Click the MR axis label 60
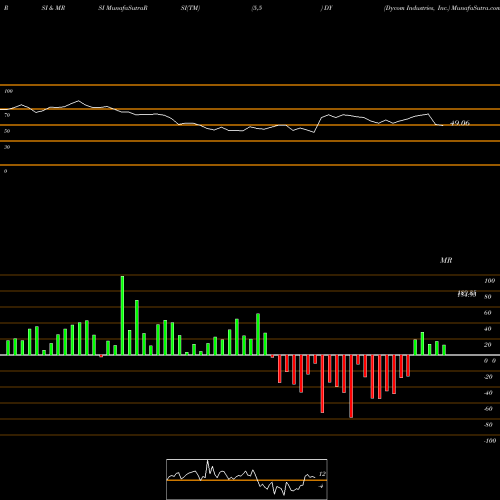The width and height of the screenshot is (500, 500). tap(487, 313)
